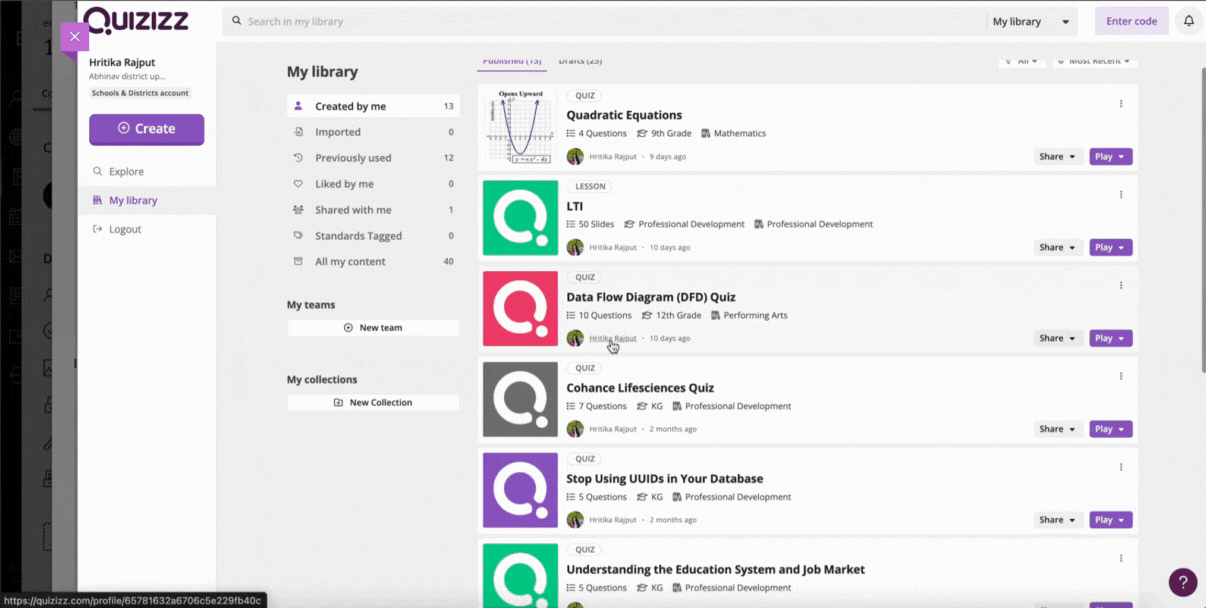This screenshot has width=1206, height=608.
Task: Switch to the Drafts tab
Action: pyautogui.click(x=580, y=61)
